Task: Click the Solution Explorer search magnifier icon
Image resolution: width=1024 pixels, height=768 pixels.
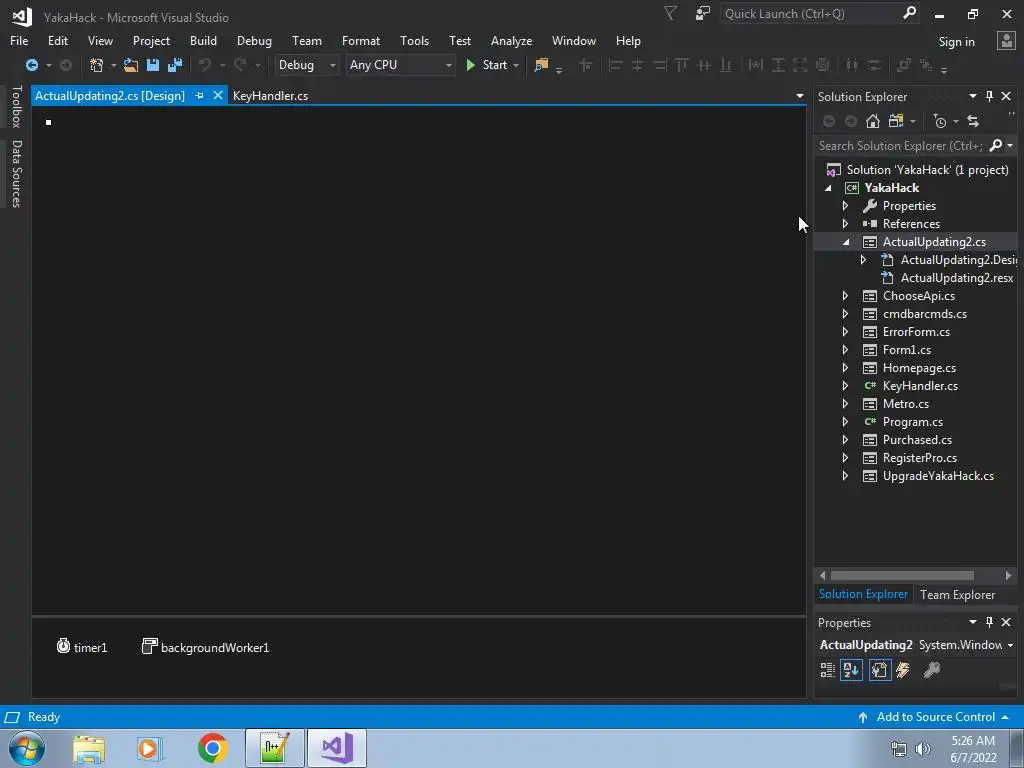Action: coord(996,146)
